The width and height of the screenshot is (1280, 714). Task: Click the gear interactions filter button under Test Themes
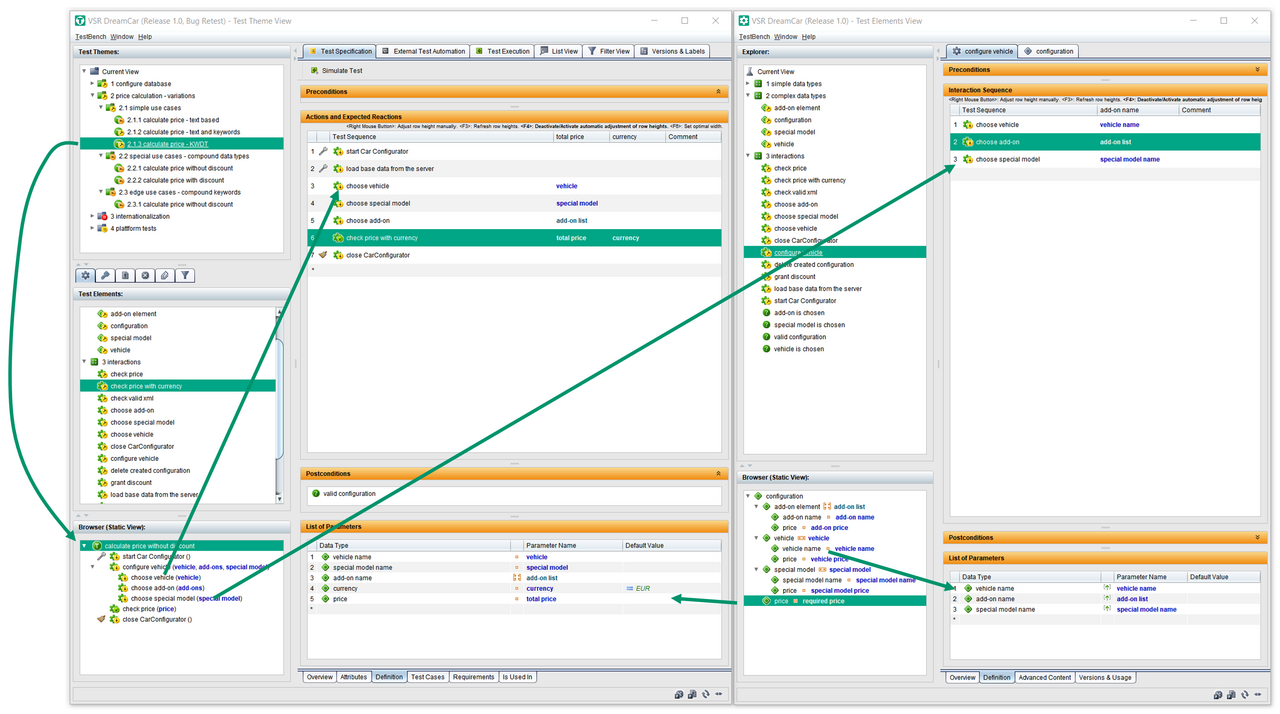point(85,275)
